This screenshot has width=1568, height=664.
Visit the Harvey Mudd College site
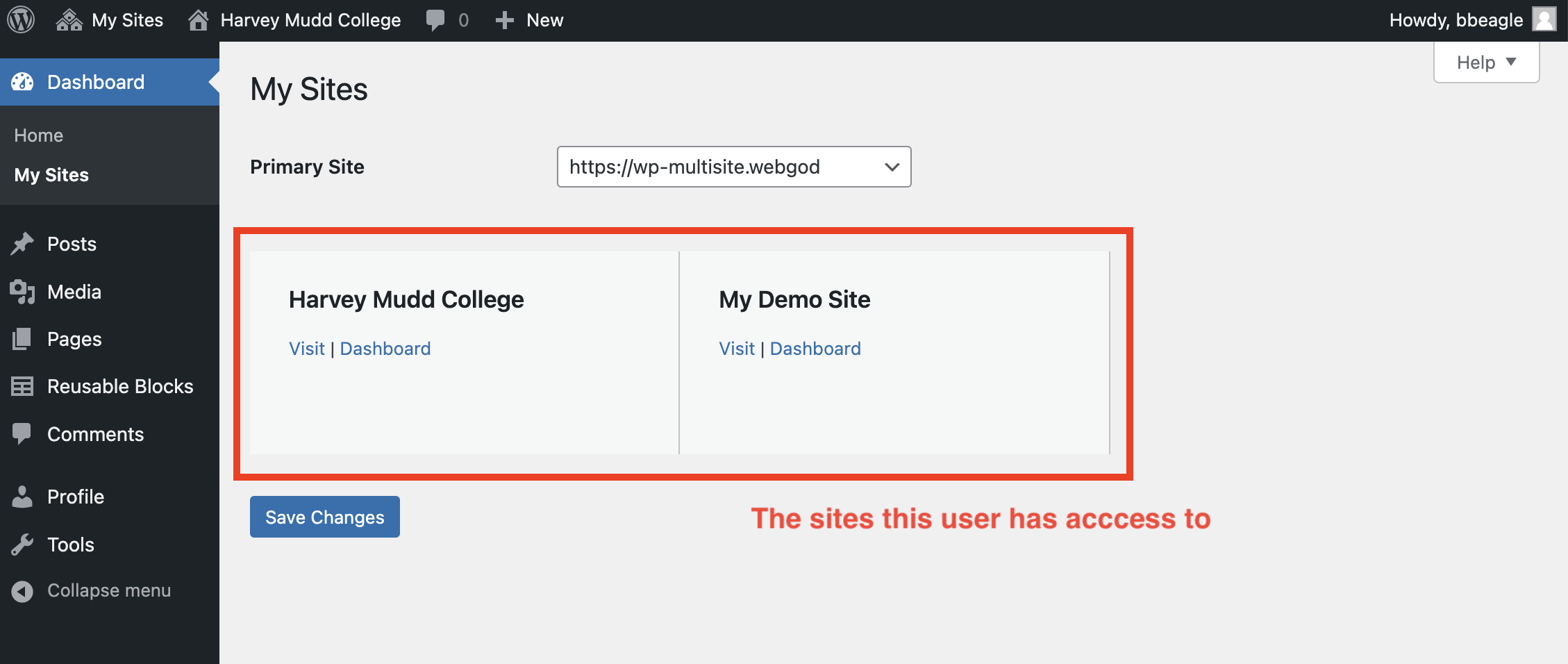point(306,349)
